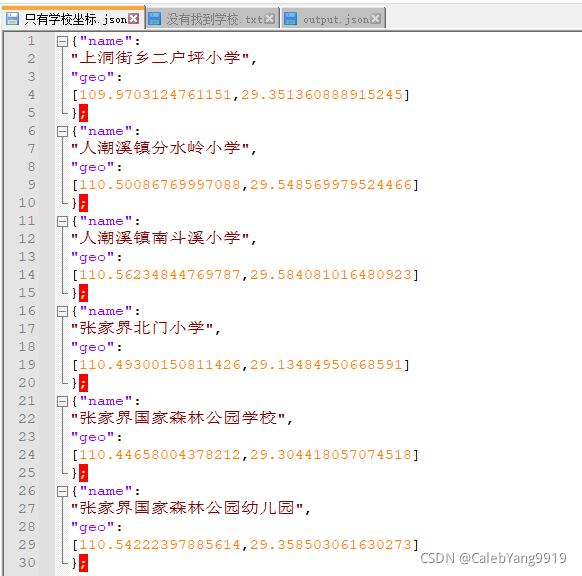Click the "geo" key on line 8
Screen dimensions: 582x576
click(93, 168)
